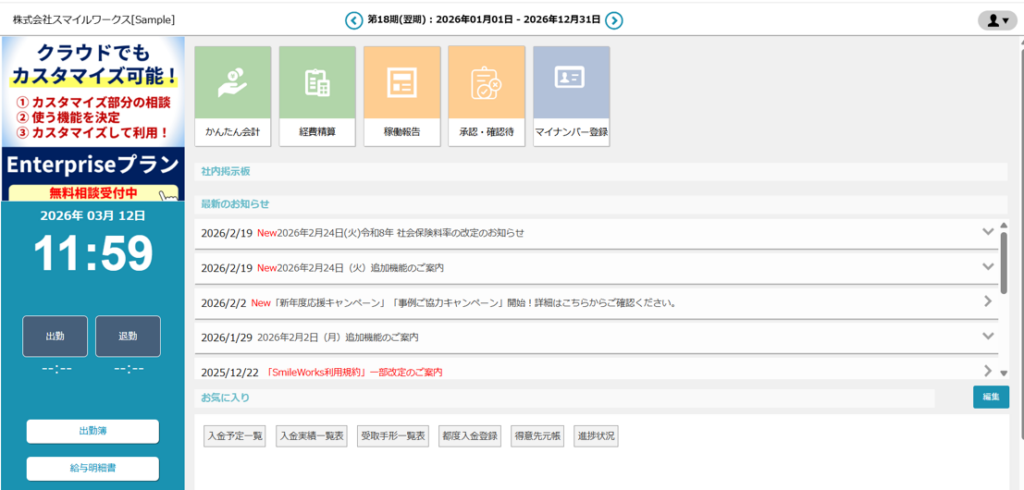Click the Enterpriseプラン advertisement banner
This screenshot has height=490, width=1024.
(x=93, y=118)
